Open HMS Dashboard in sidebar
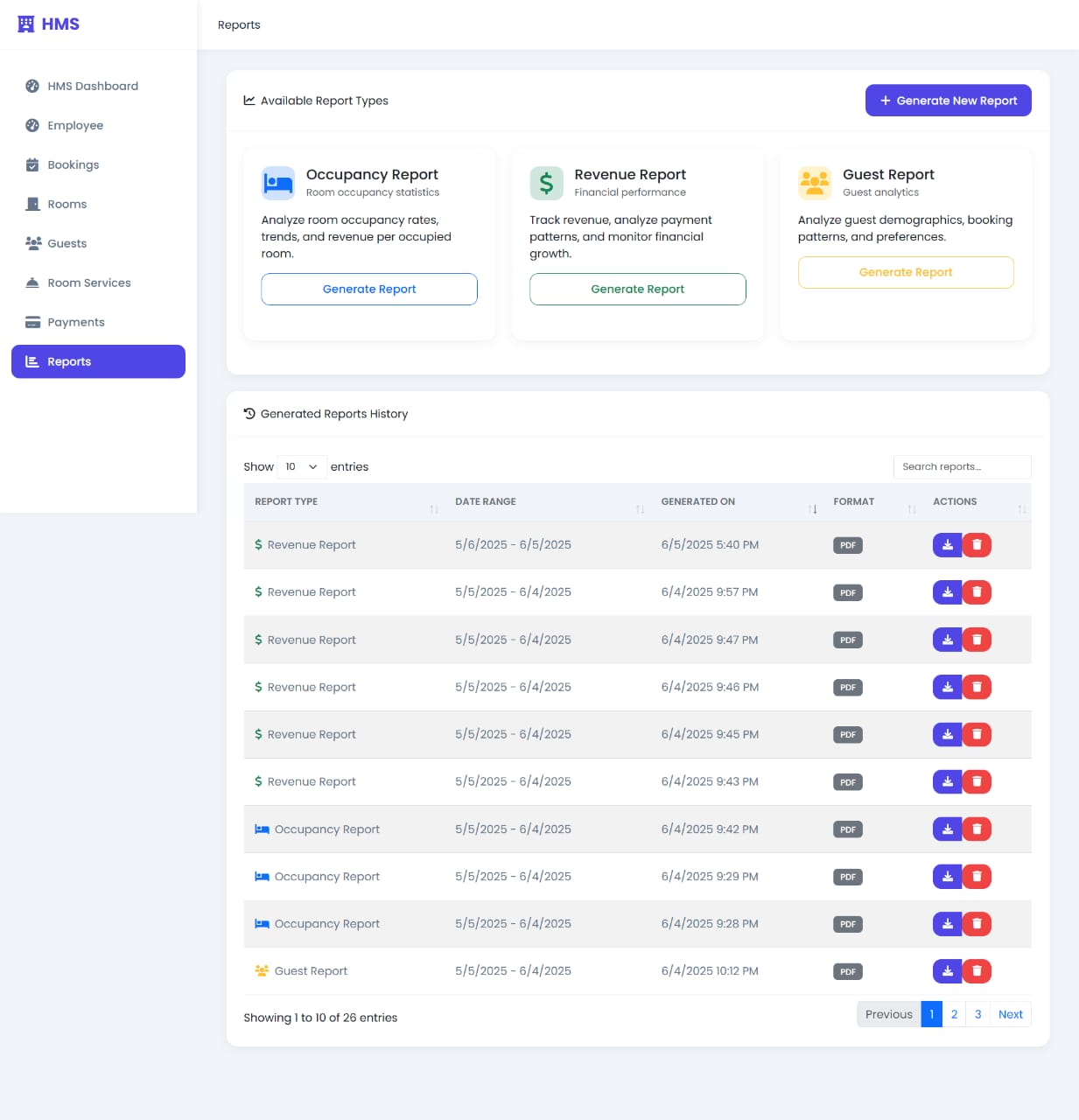This screenshot has width=1079, height=1120. click(98, 86)
